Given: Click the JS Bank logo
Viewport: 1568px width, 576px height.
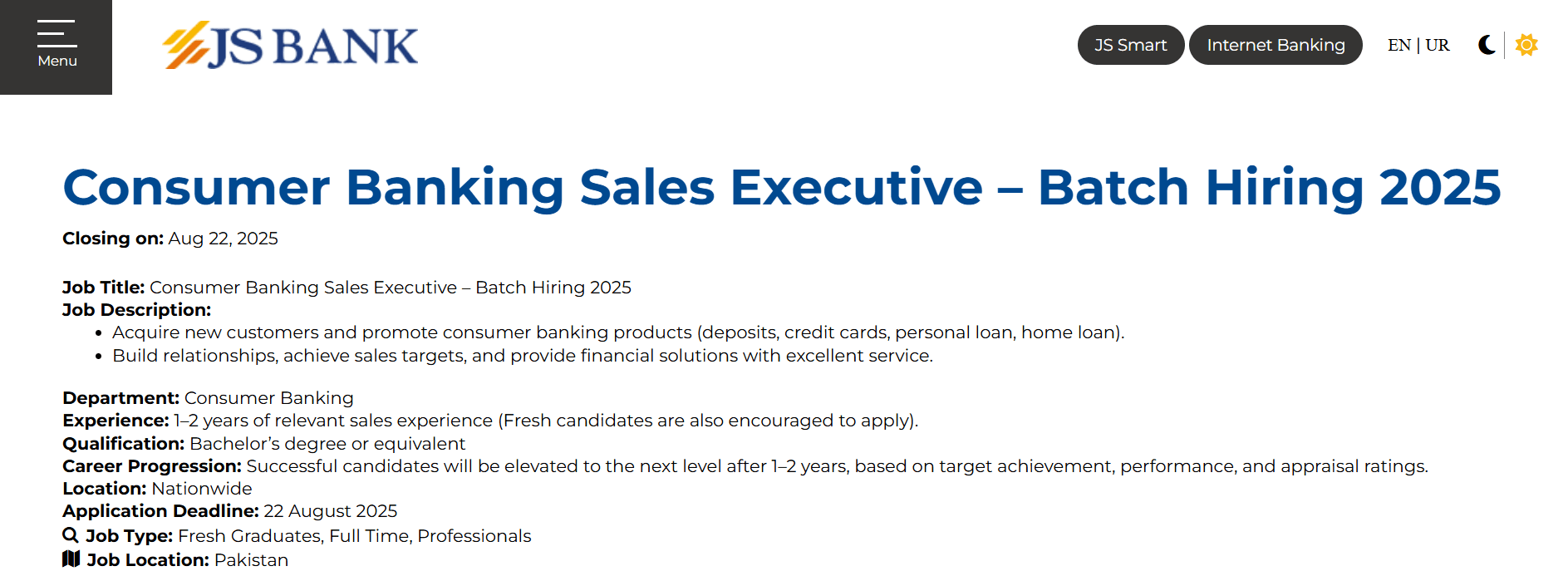Looking at the screenshot, I should click(x=290, y=46).
